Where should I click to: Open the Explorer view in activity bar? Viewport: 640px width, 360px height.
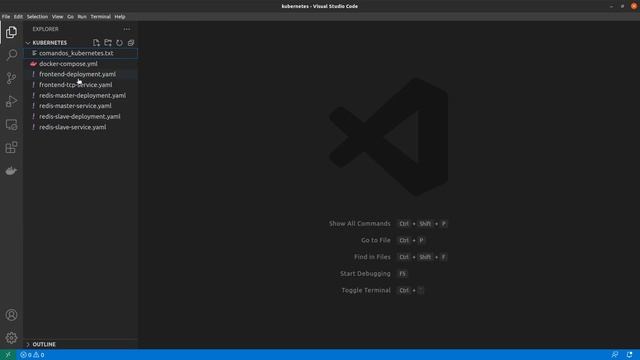11,32
